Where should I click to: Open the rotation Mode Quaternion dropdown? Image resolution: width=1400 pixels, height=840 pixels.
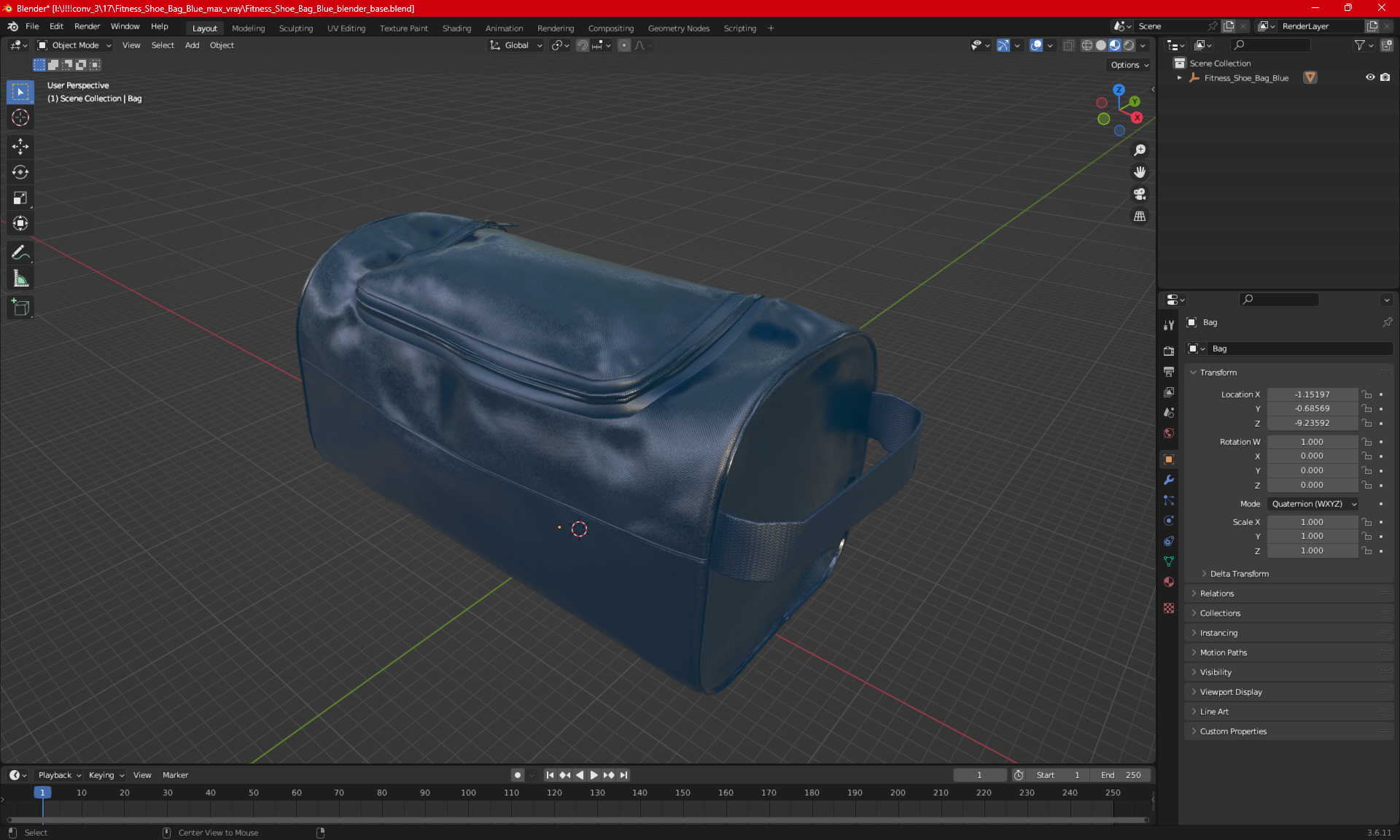click(x=1312, y=504)
